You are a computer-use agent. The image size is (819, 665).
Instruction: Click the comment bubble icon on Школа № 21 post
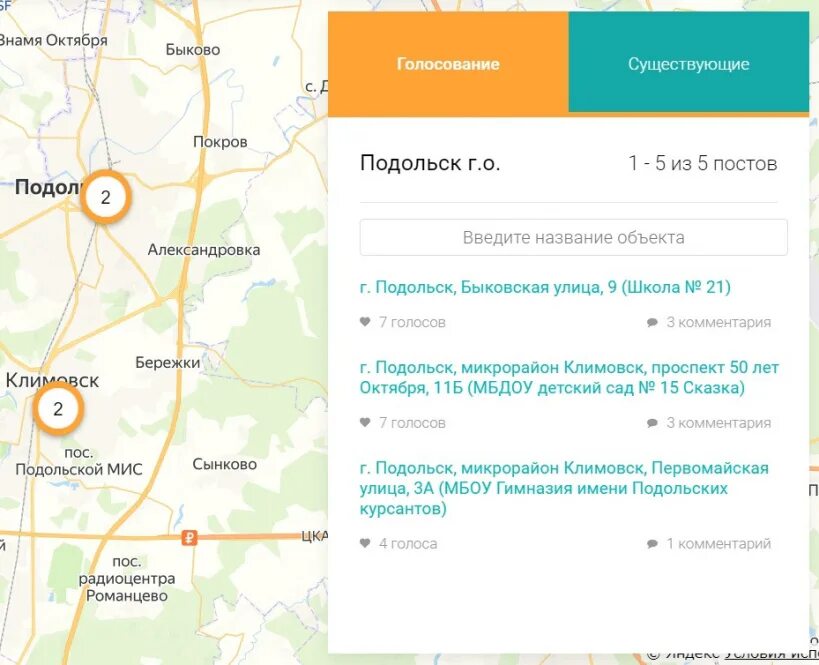point(651,322)
